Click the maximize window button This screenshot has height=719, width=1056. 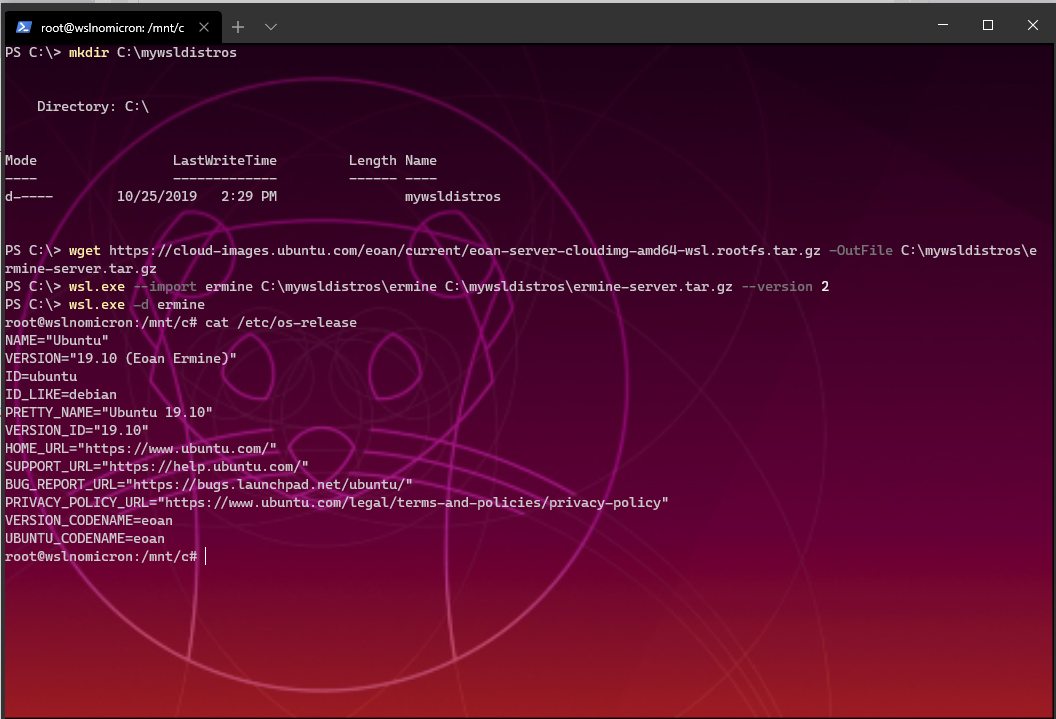(988, 25)
